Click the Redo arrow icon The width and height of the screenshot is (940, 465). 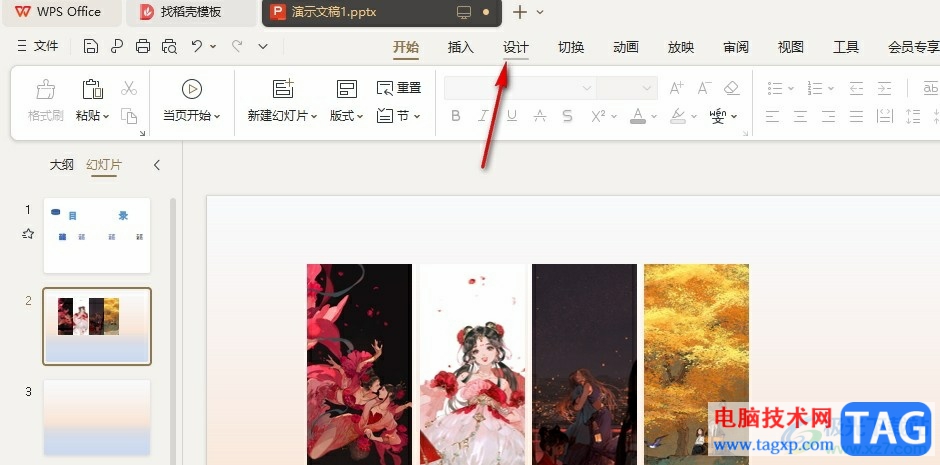[237, 46]
